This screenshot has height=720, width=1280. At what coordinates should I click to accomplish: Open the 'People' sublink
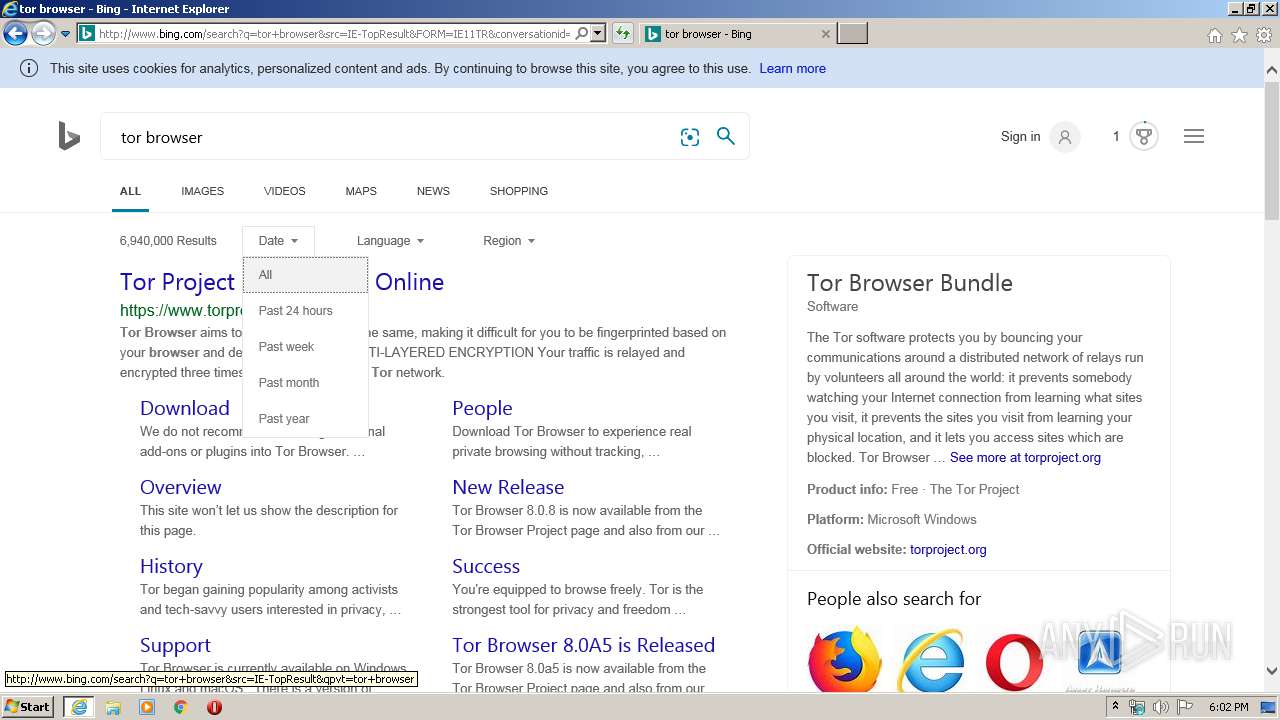482,408
